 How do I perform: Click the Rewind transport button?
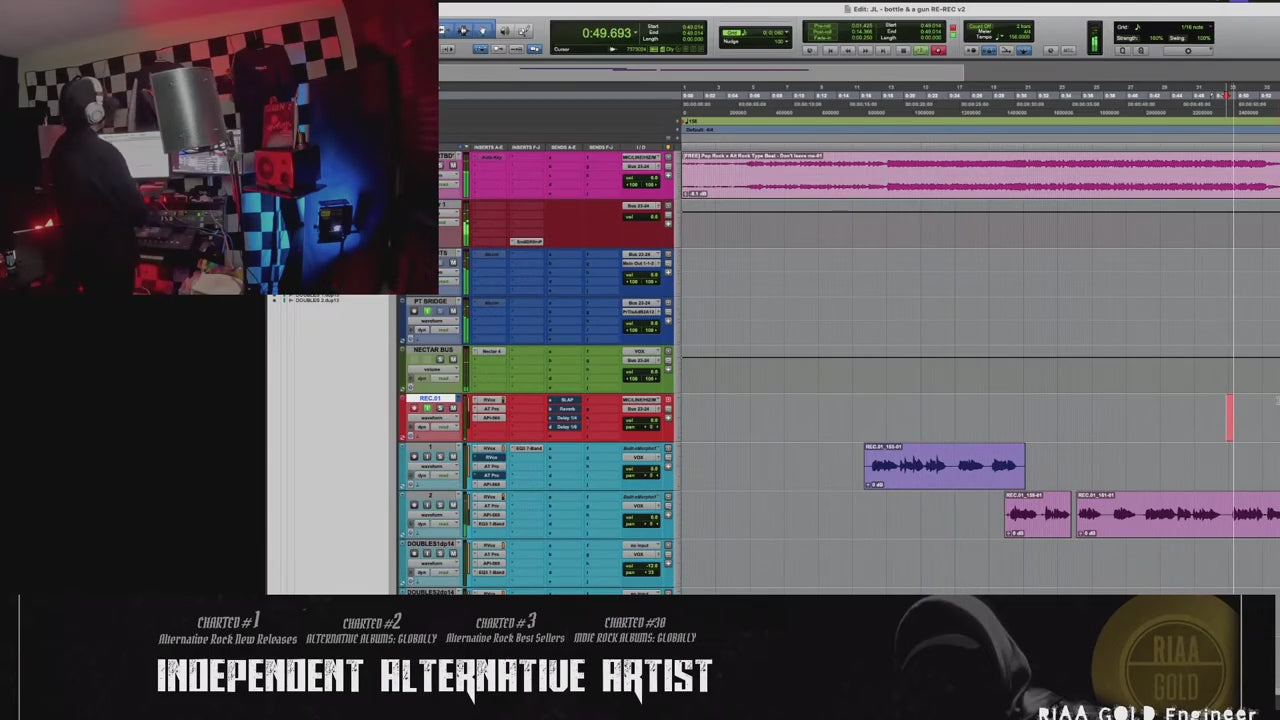[x=848, y=50]
